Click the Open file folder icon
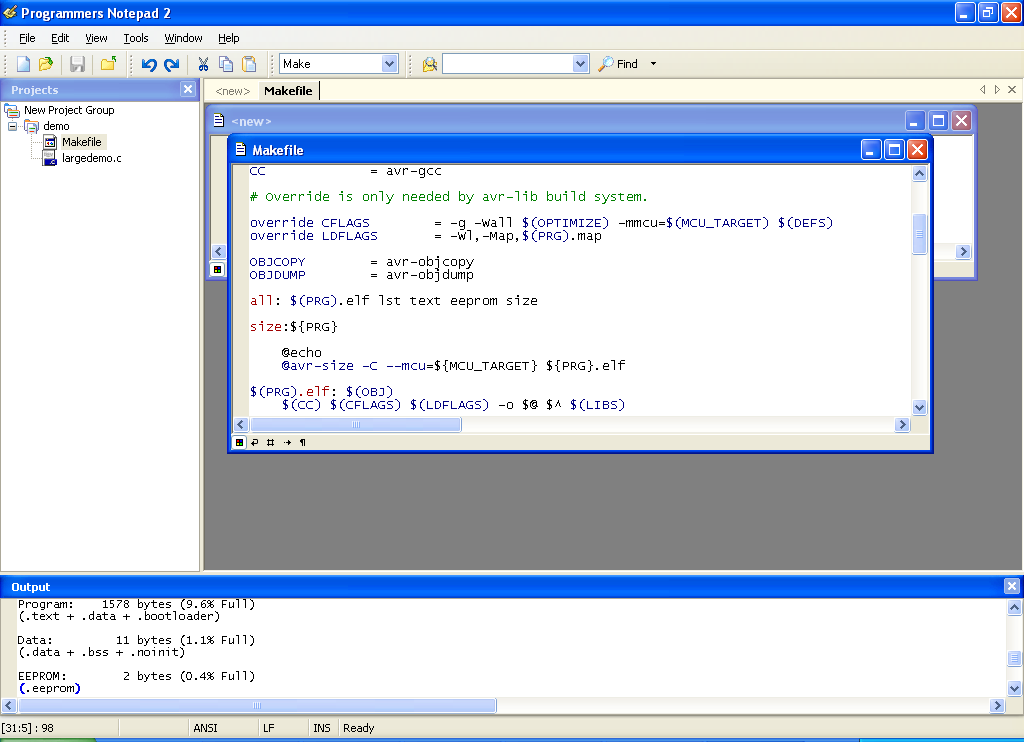 click(x=46, y=64)
